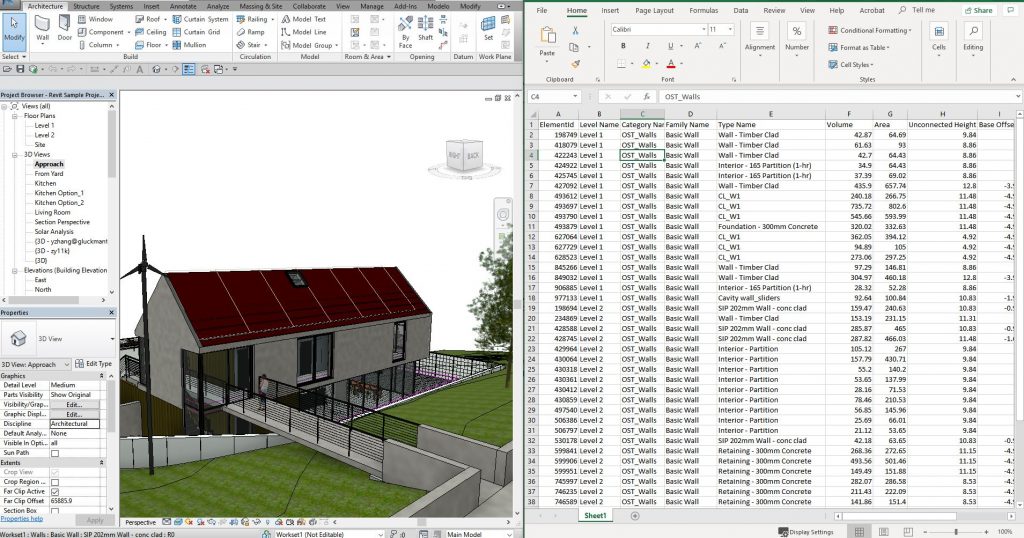This screenshot has height=538, width=1024.
Task: Click the insert function fx icon
Action: point(647,97)
